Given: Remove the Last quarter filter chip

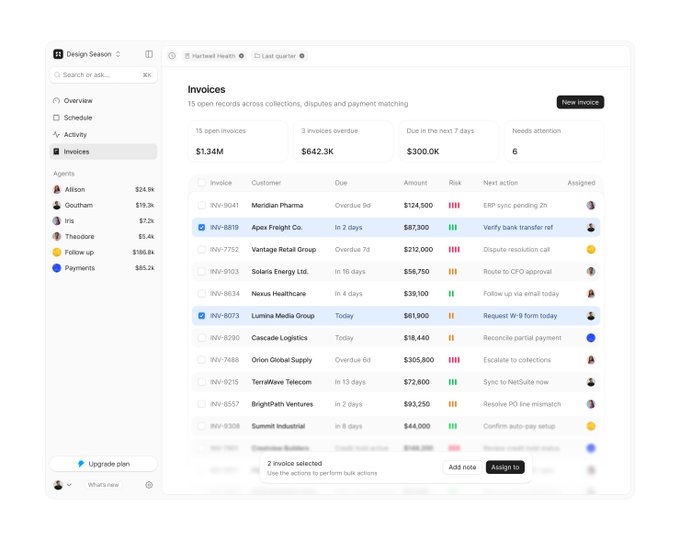Looking at the screenshot, I should tap(302, 56).
